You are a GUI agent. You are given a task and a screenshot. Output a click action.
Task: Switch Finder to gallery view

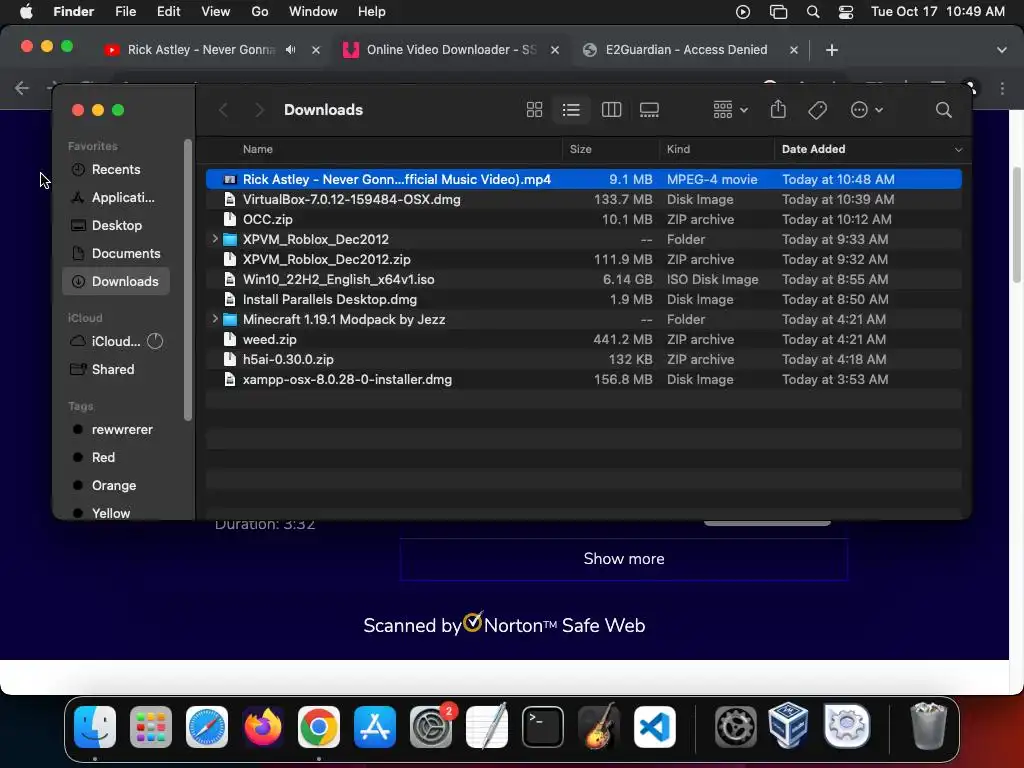click(x=649, y=110)
